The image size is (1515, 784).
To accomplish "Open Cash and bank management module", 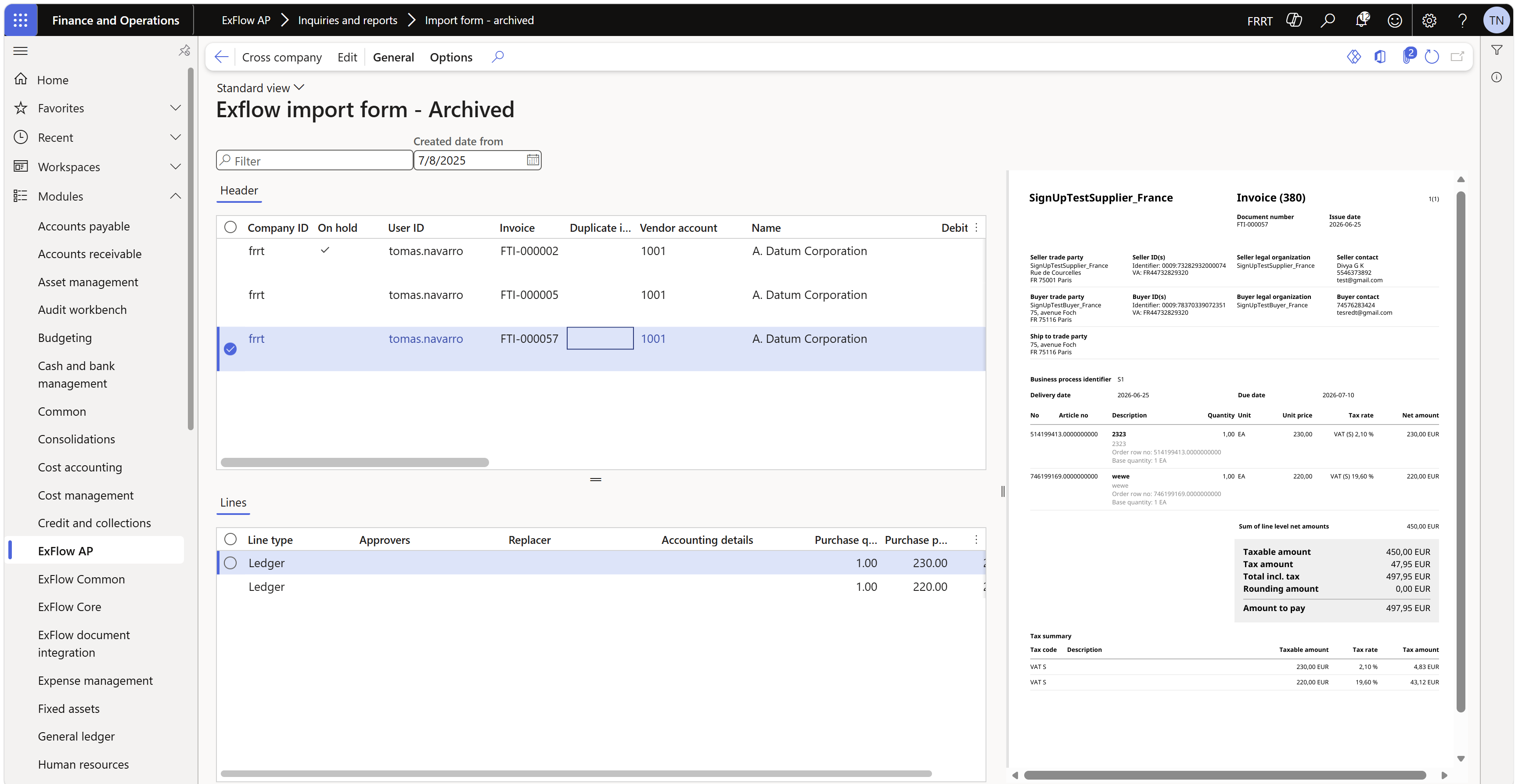I will (x=76, y=374).
